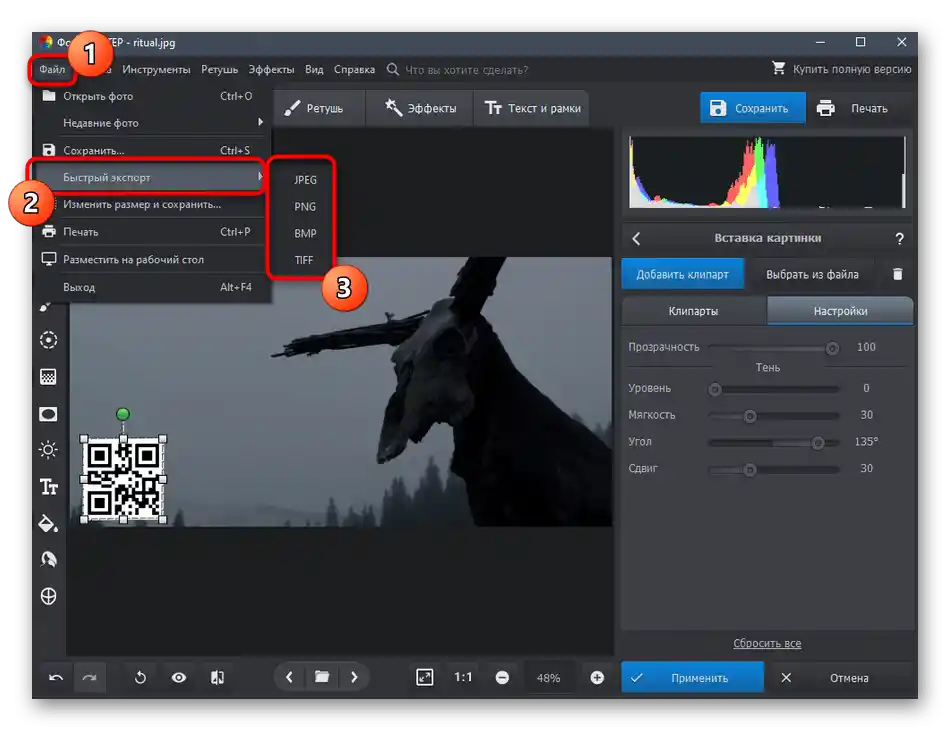The width and height of the screenshot is (950, 731).
Task: Set zoom to 1:1 actual size
Action: [463, 678]
